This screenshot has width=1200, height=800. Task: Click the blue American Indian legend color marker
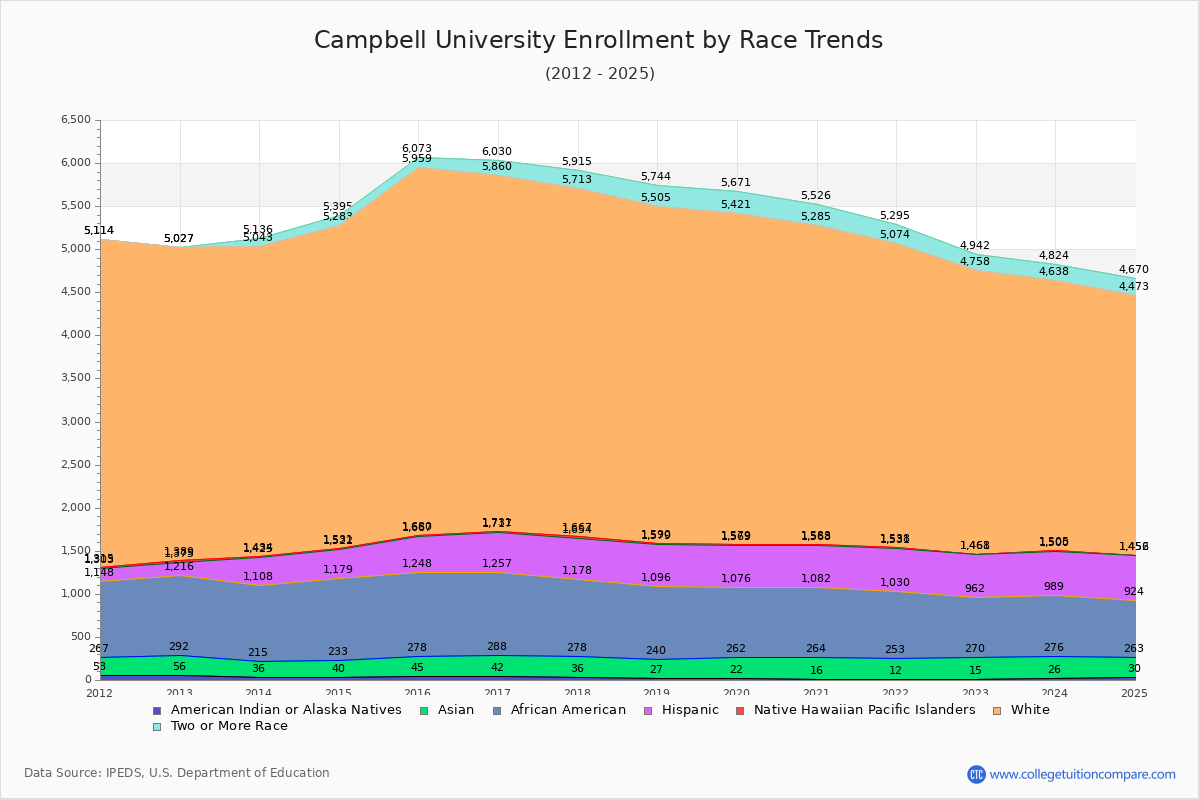[x=156, y=710]
